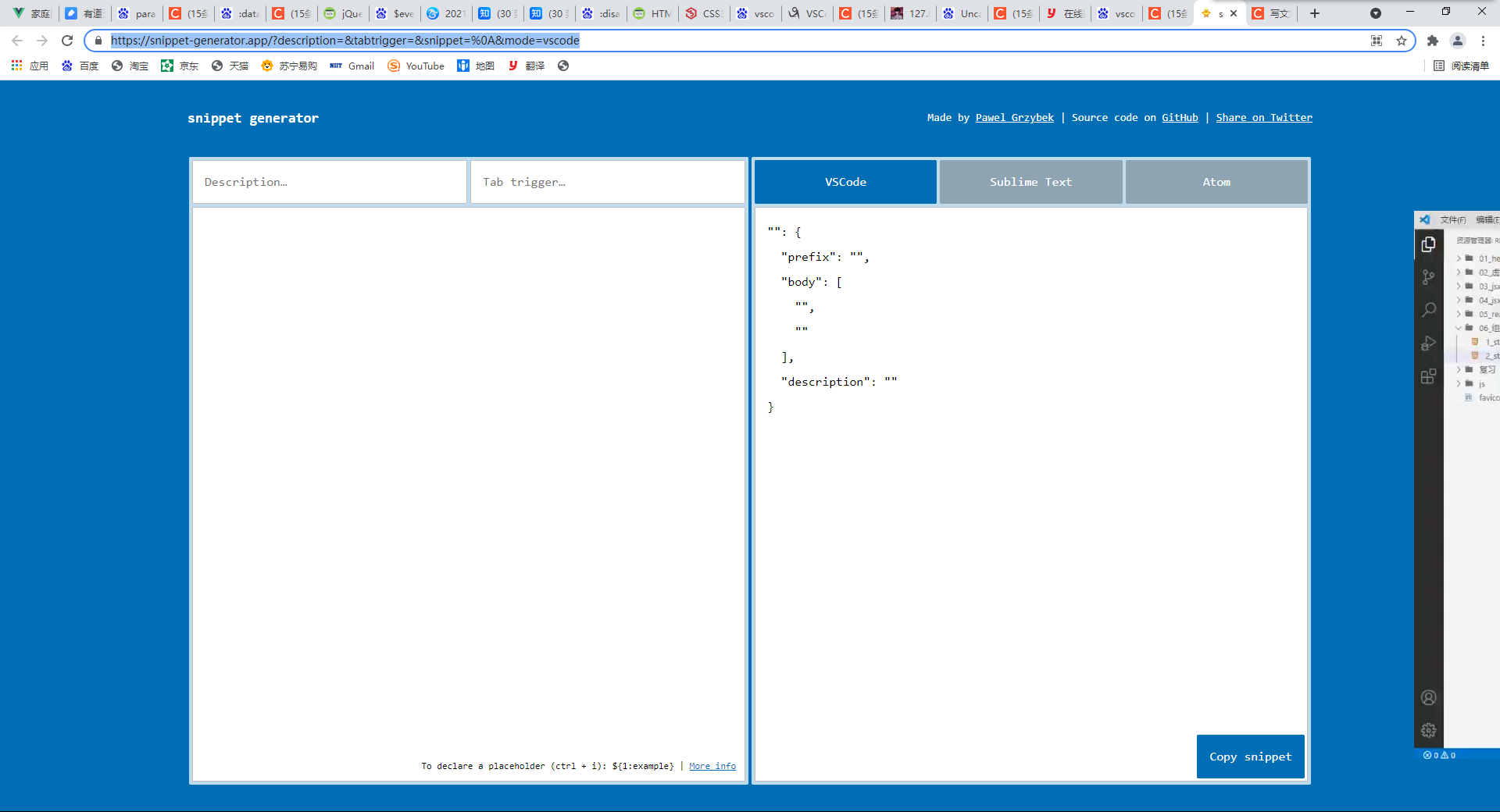Screen dimensions: 1500x812
Task: Open Run and Debug in VS Code
Action: (1429, 343)
